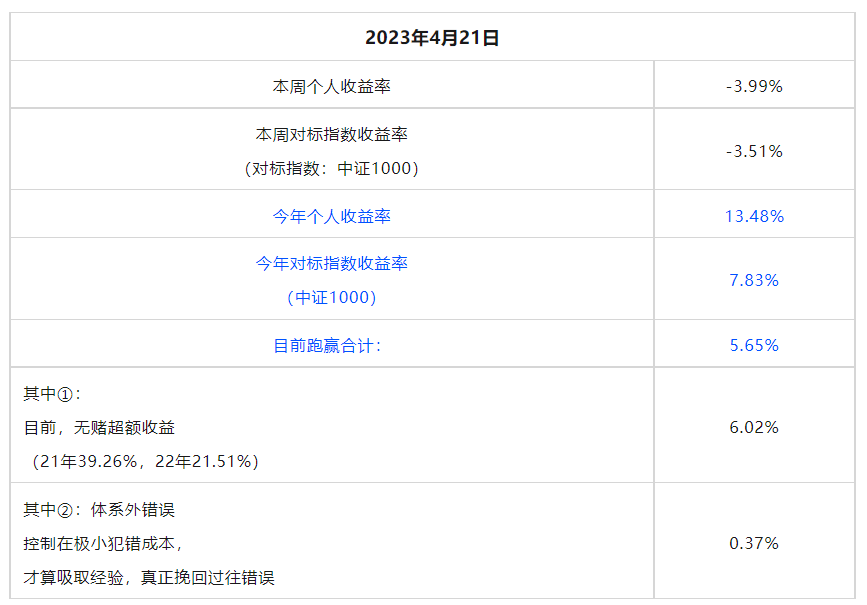Select the heading 其中②：体系外错误
The width and height of the screenshot is (867, 605).
click(x=100, y=509)
